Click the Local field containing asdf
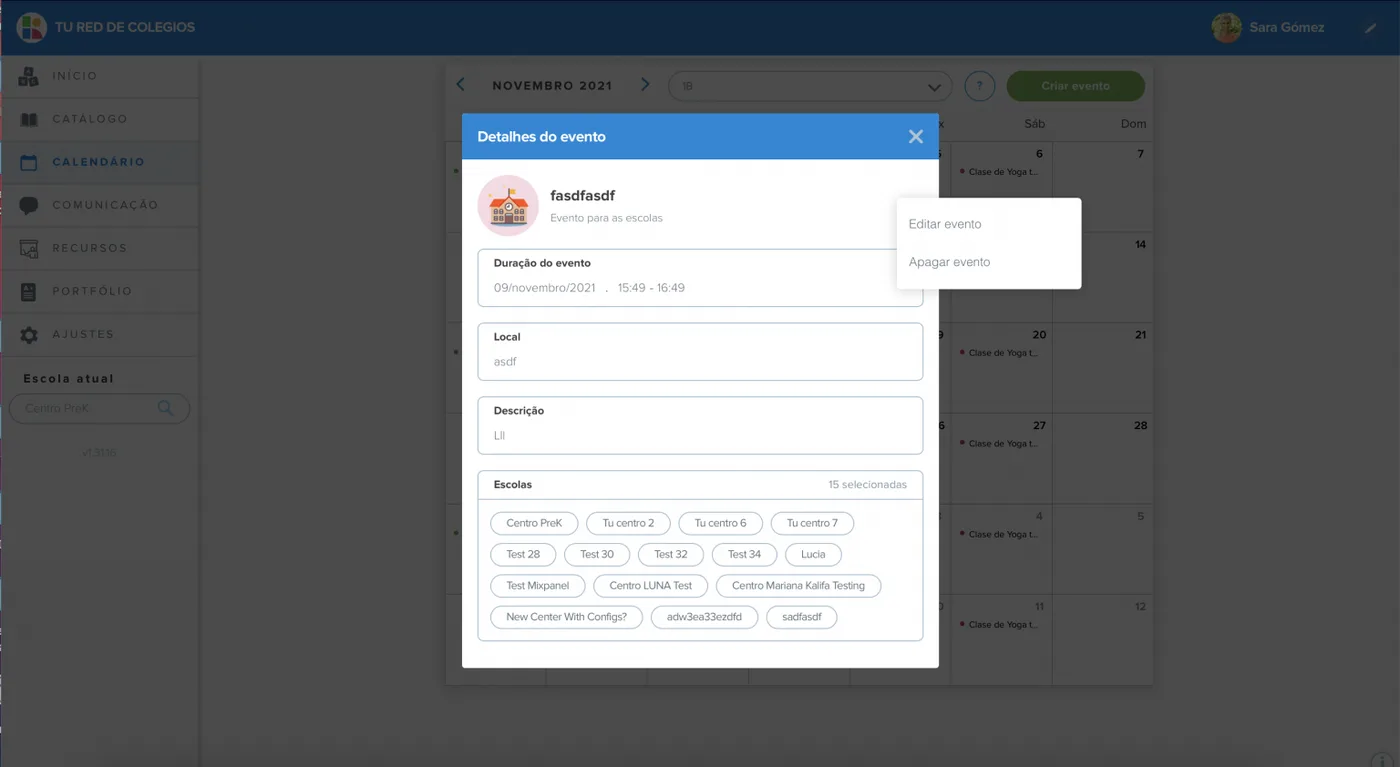 700,352
